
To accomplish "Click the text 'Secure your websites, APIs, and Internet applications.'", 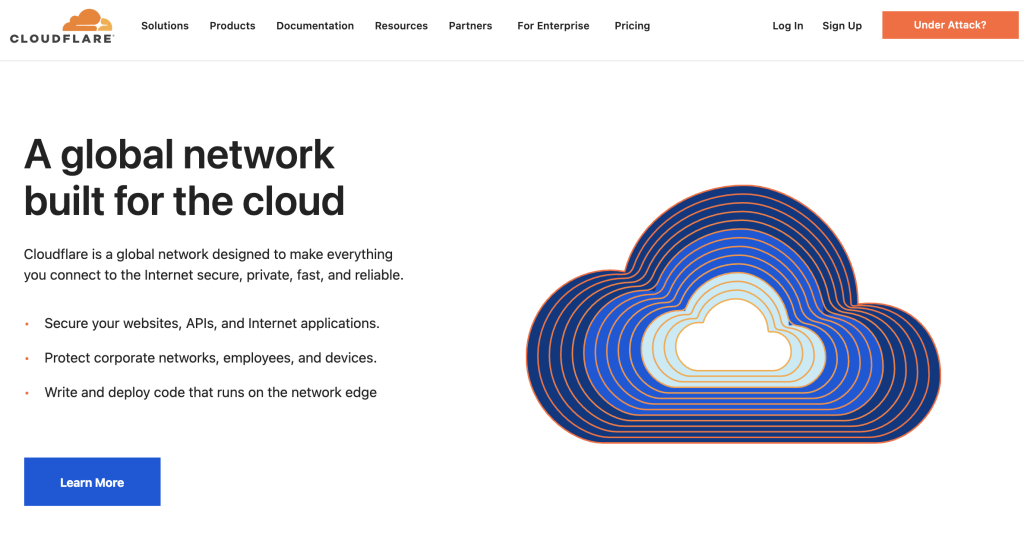I will 212,323.
